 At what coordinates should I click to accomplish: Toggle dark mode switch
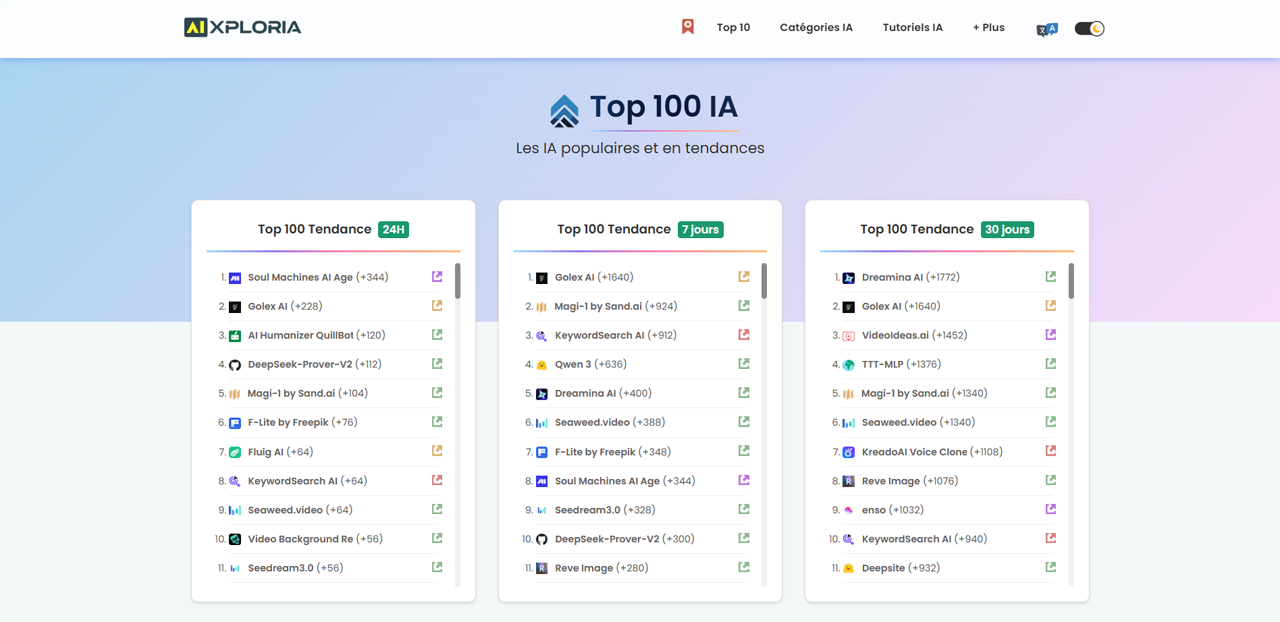click(x=1089, y=28)
